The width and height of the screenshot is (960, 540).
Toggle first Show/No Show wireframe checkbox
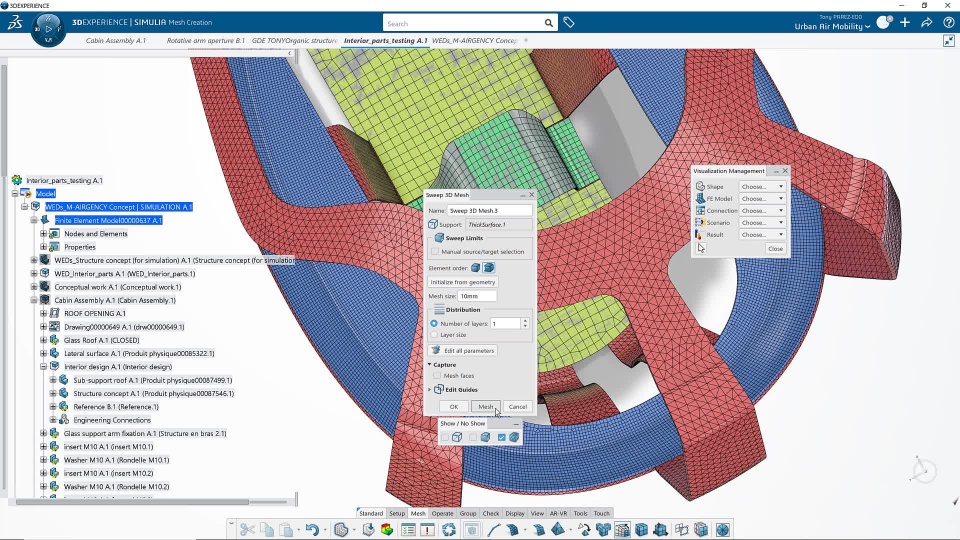[445, 437]
